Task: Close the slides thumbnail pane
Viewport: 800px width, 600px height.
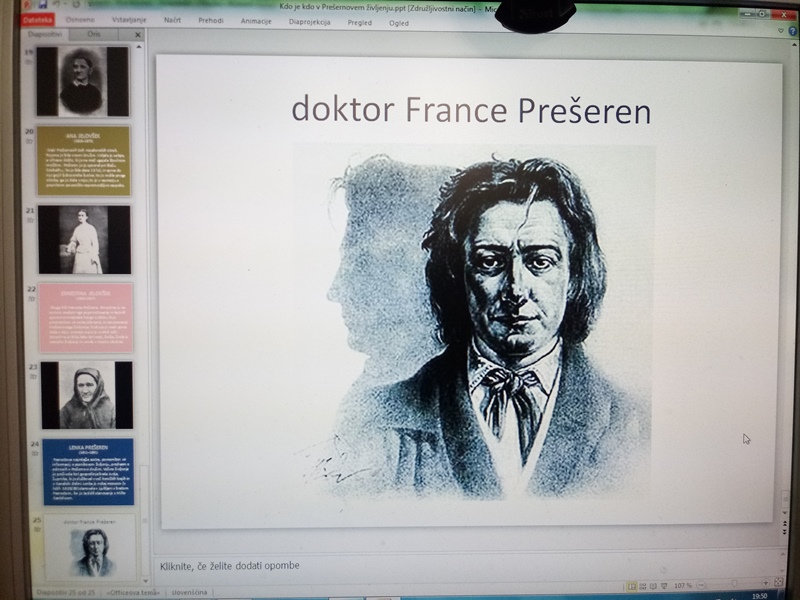Action: point(138,35)
